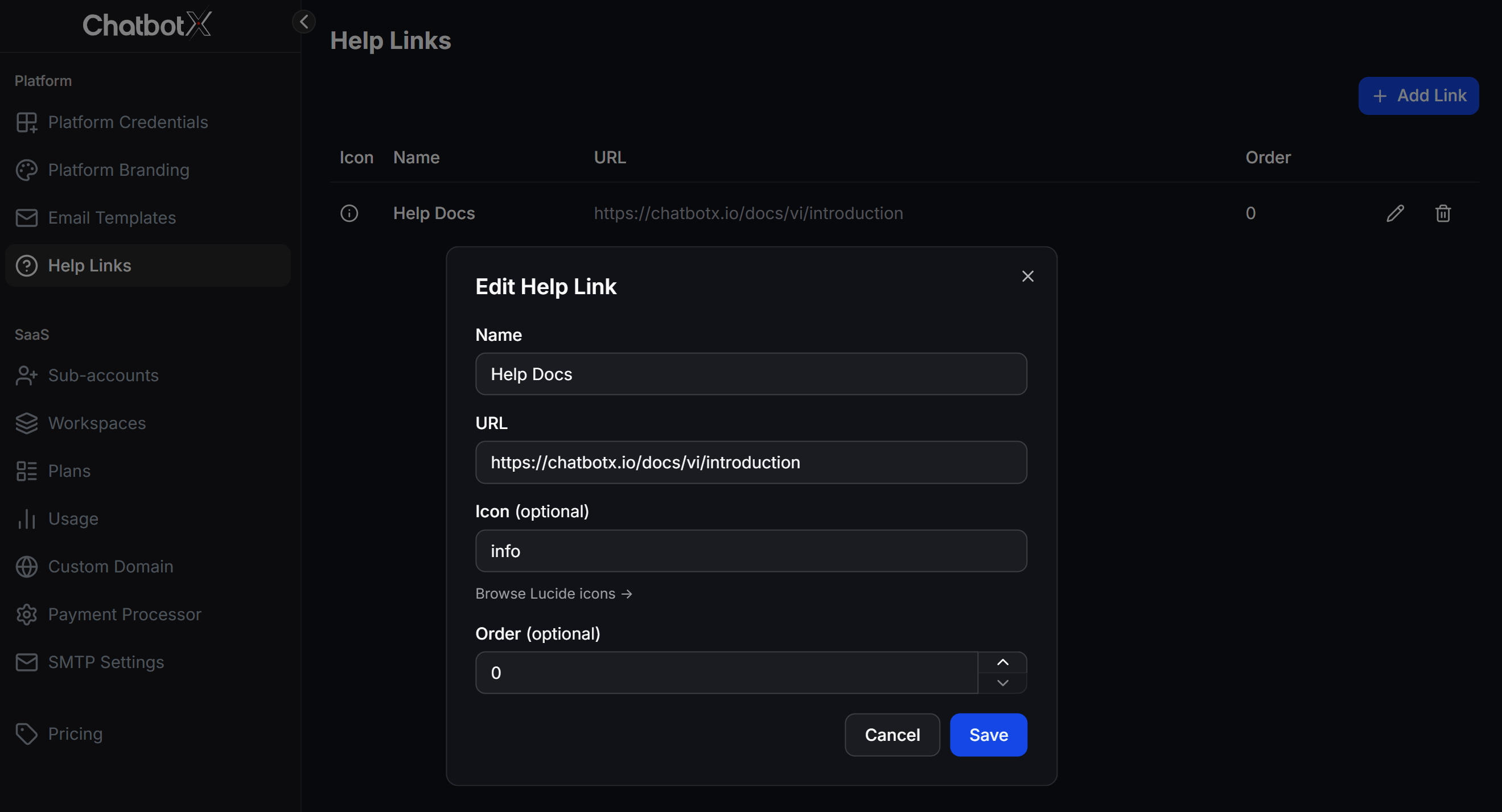Screen dimensions: 1502x812
Task: Collapse the sidebar with the chevron button
Action: [x=304, y=22]
